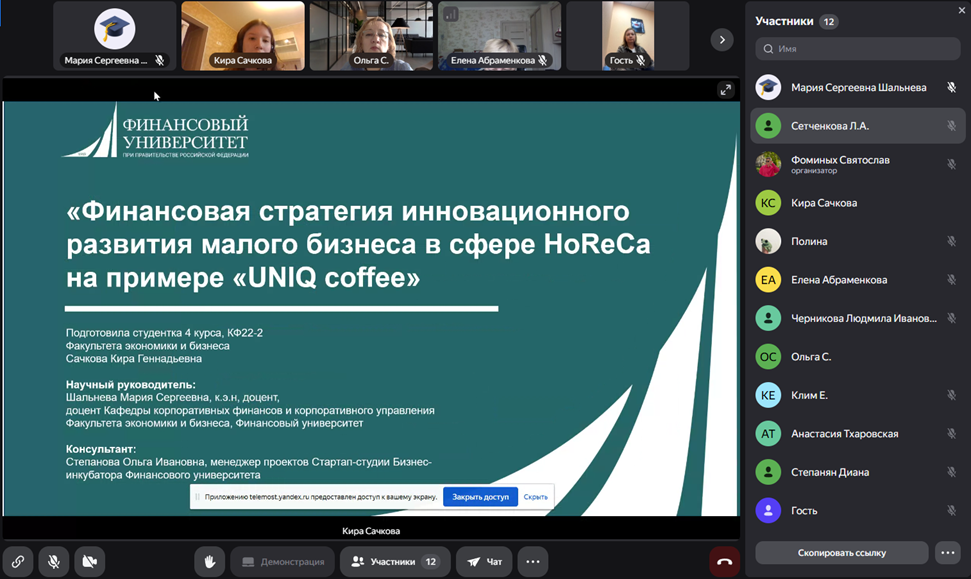
Task: Click the red hang up call icon
Action: (724, 562)
